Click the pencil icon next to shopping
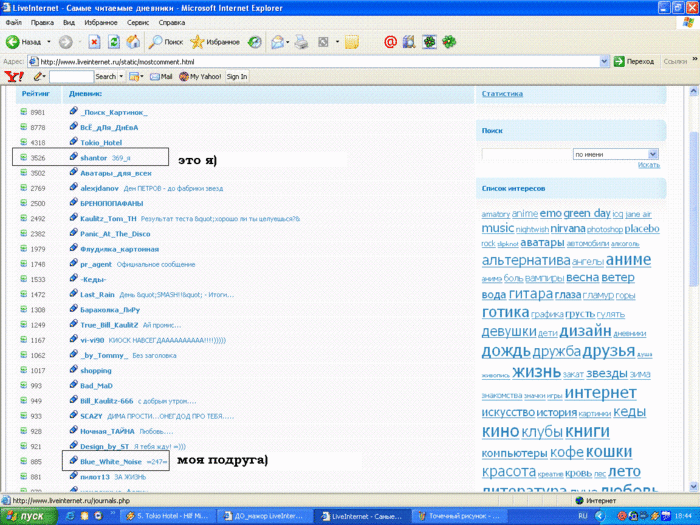700x525 pixels. (x=74, y=369)
